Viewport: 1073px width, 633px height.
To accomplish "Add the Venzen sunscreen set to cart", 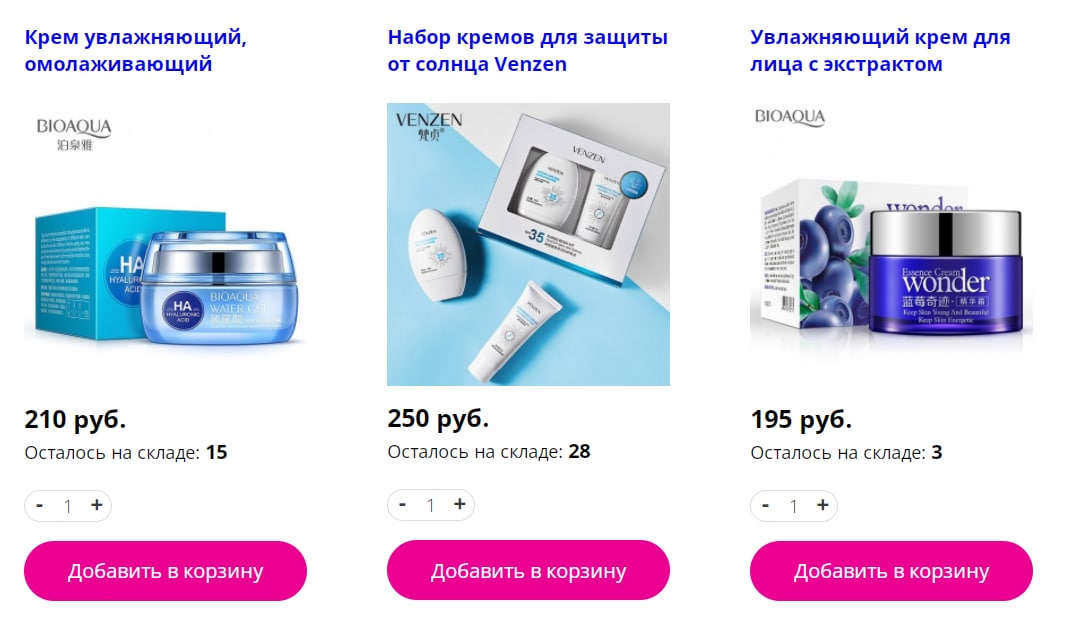I will (528, 570).
